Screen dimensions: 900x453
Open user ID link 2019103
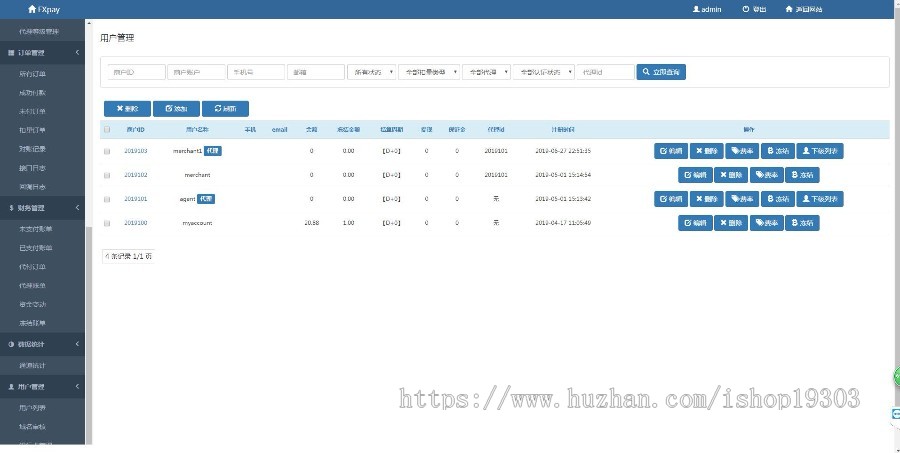[x=135, y=151]
